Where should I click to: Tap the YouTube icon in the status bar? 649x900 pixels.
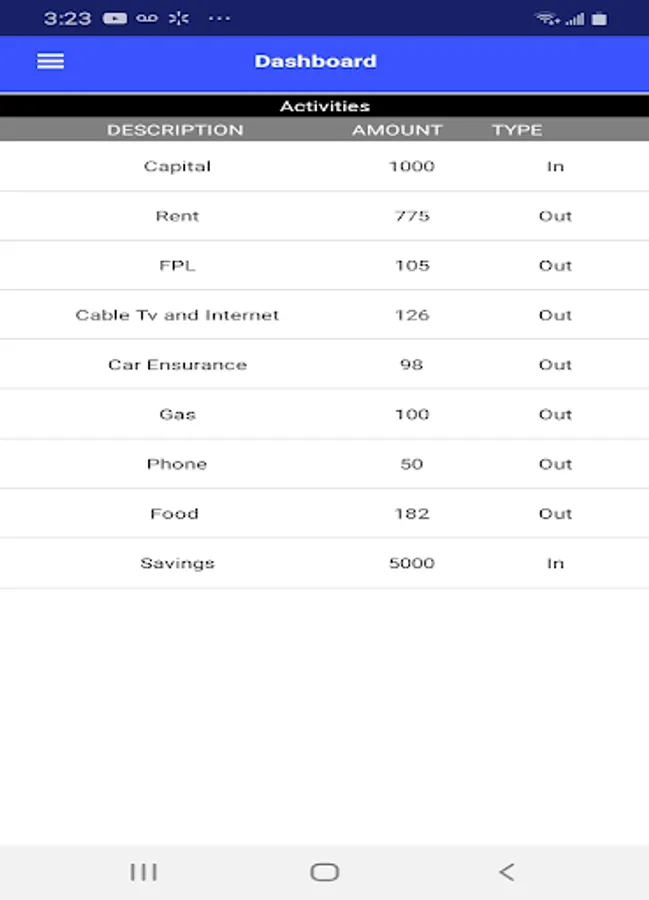click(x=113, y=17)
